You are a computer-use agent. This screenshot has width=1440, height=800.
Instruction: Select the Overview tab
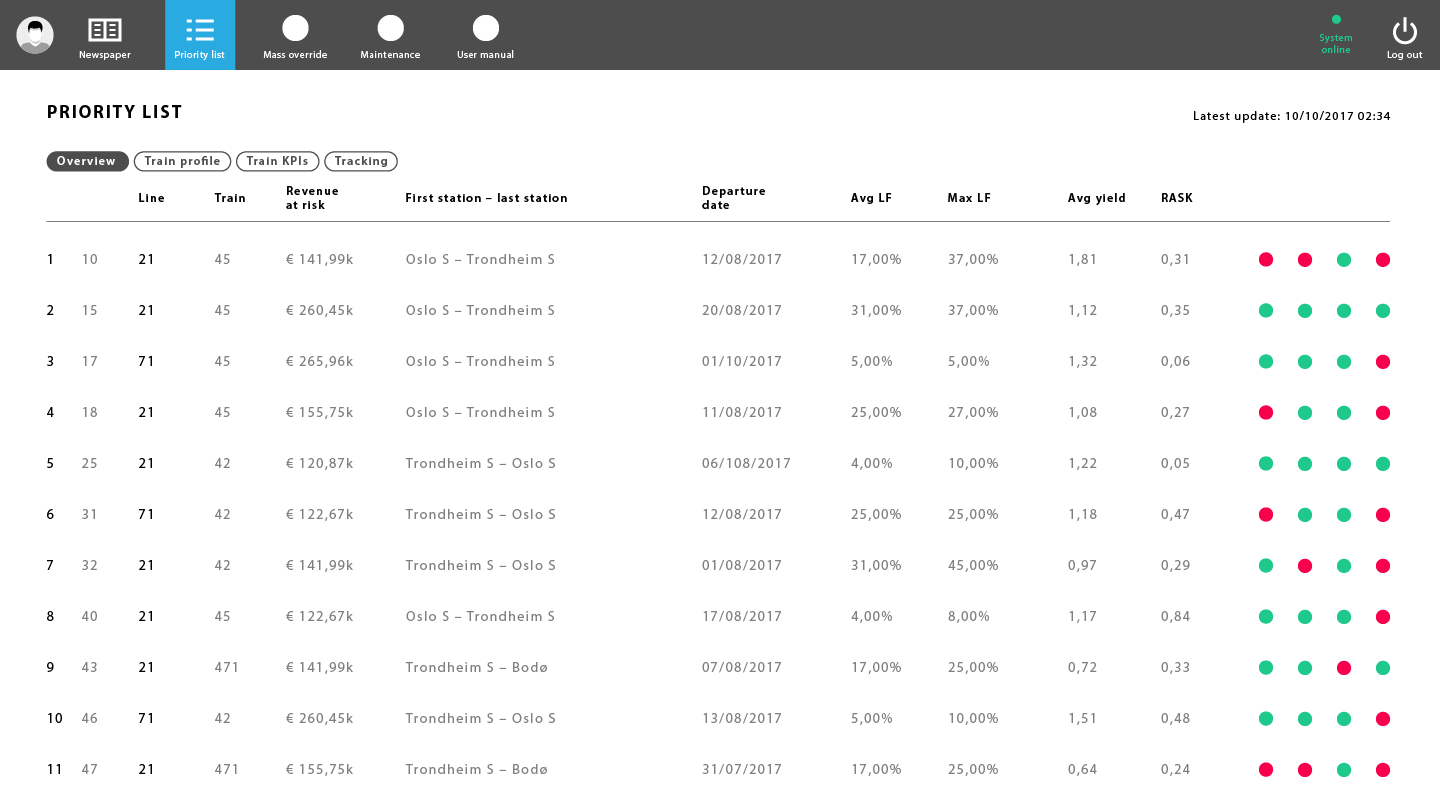(x=87, y=161)
